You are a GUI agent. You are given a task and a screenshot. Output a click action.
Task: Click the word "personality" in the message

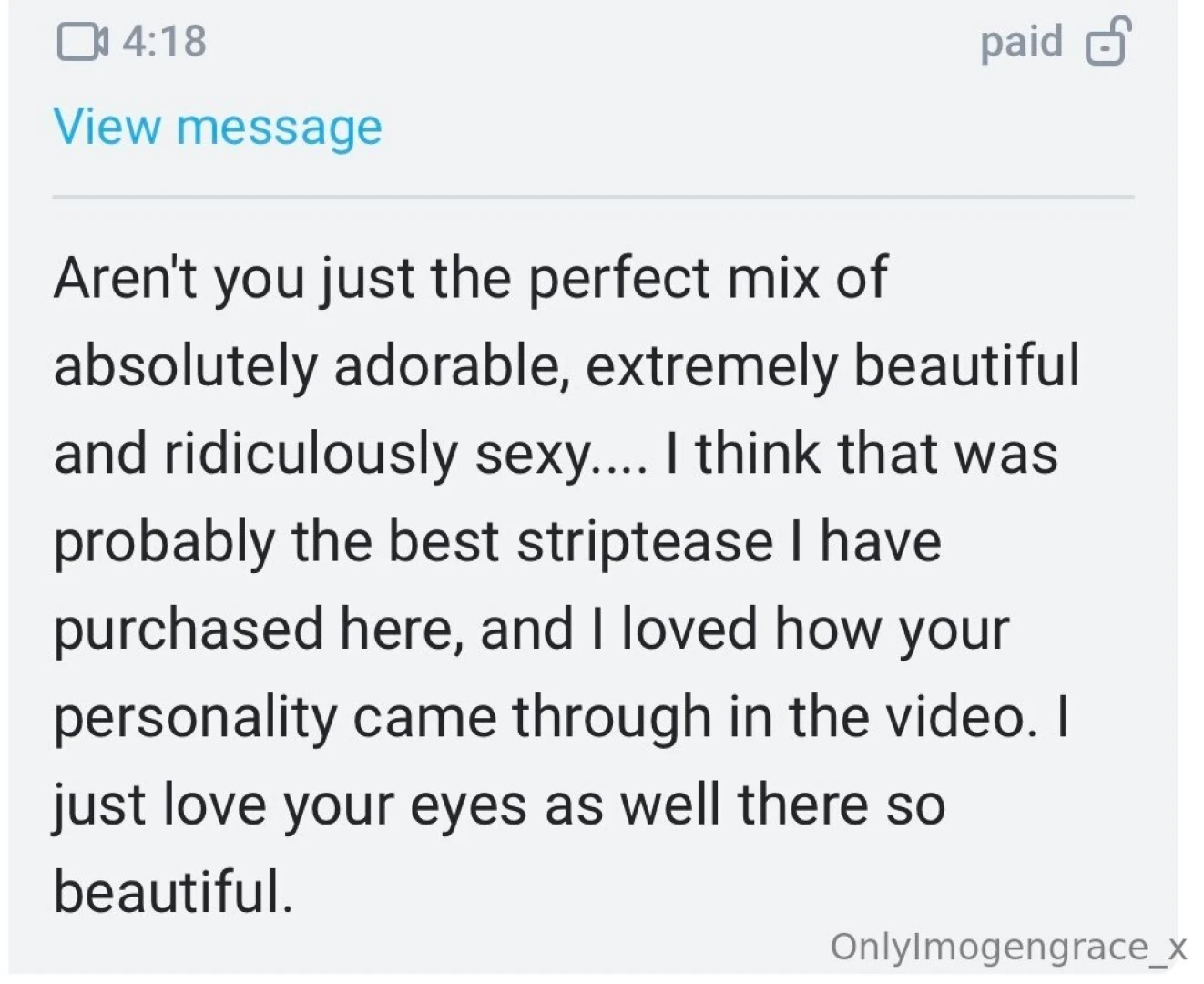point(195,718)
